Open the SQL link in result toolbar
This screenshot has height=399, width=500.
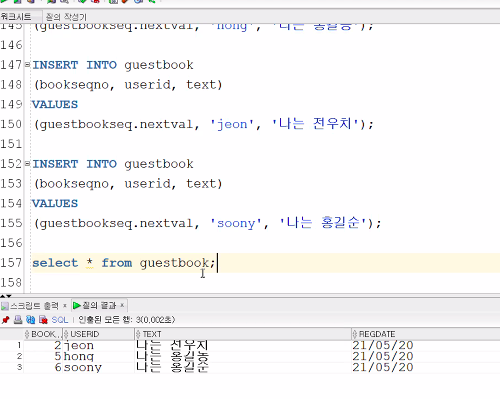point(60,320)
